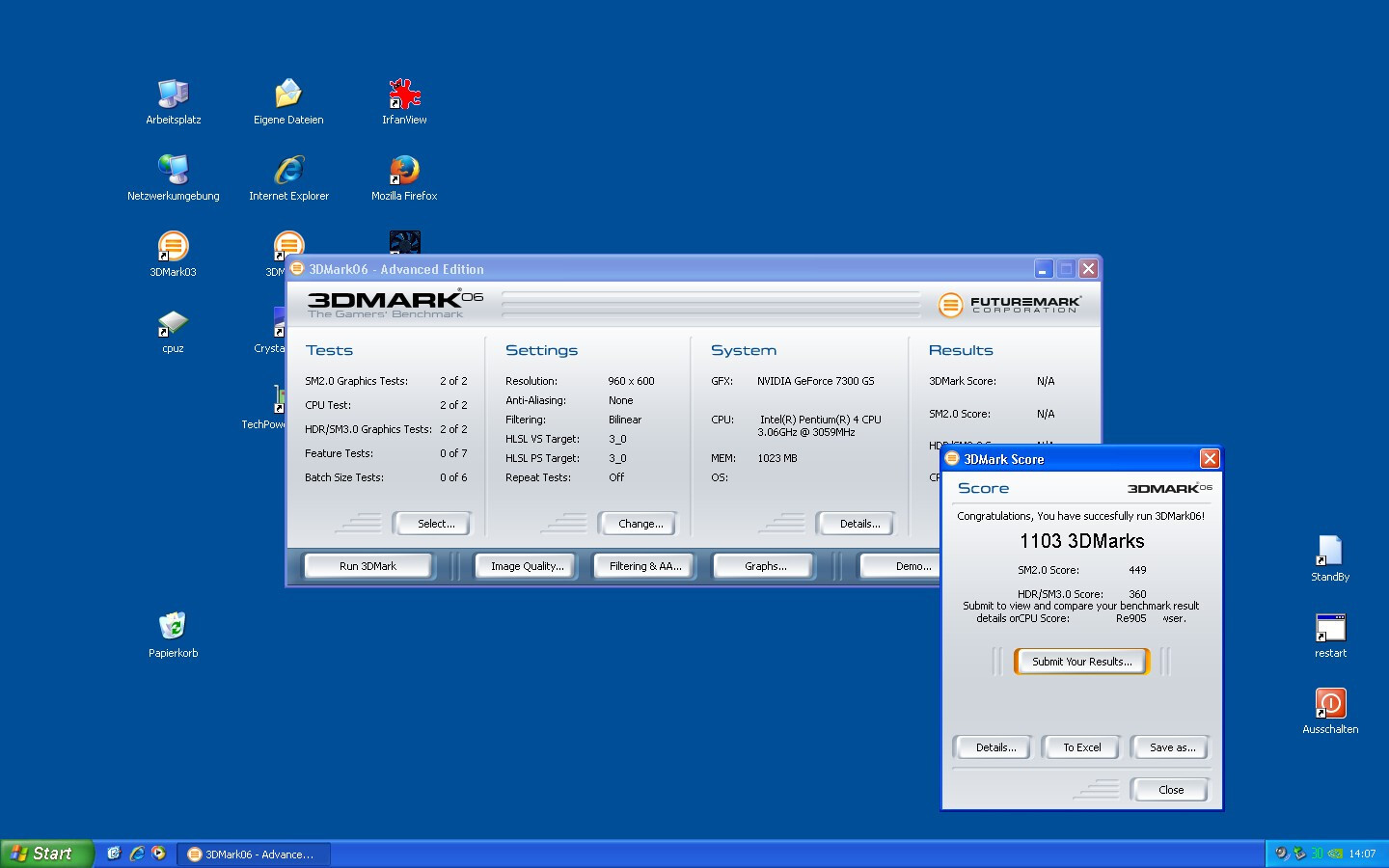Open Eigene Dateien folder icon
This screenshot has width=1389, height=868.
pyautogui.click(x=288, y=101)
